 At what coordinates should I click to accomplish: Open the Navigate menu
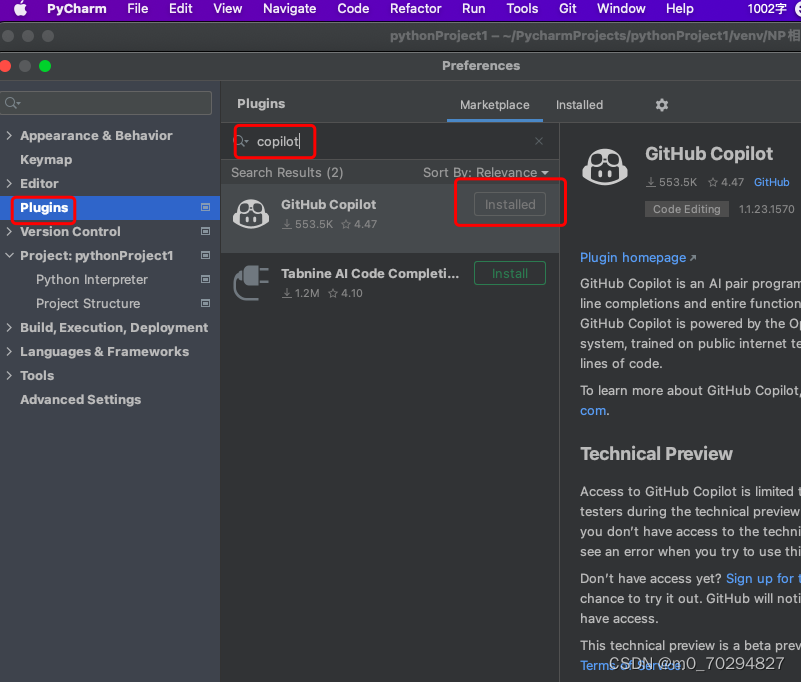click(289, 9)
